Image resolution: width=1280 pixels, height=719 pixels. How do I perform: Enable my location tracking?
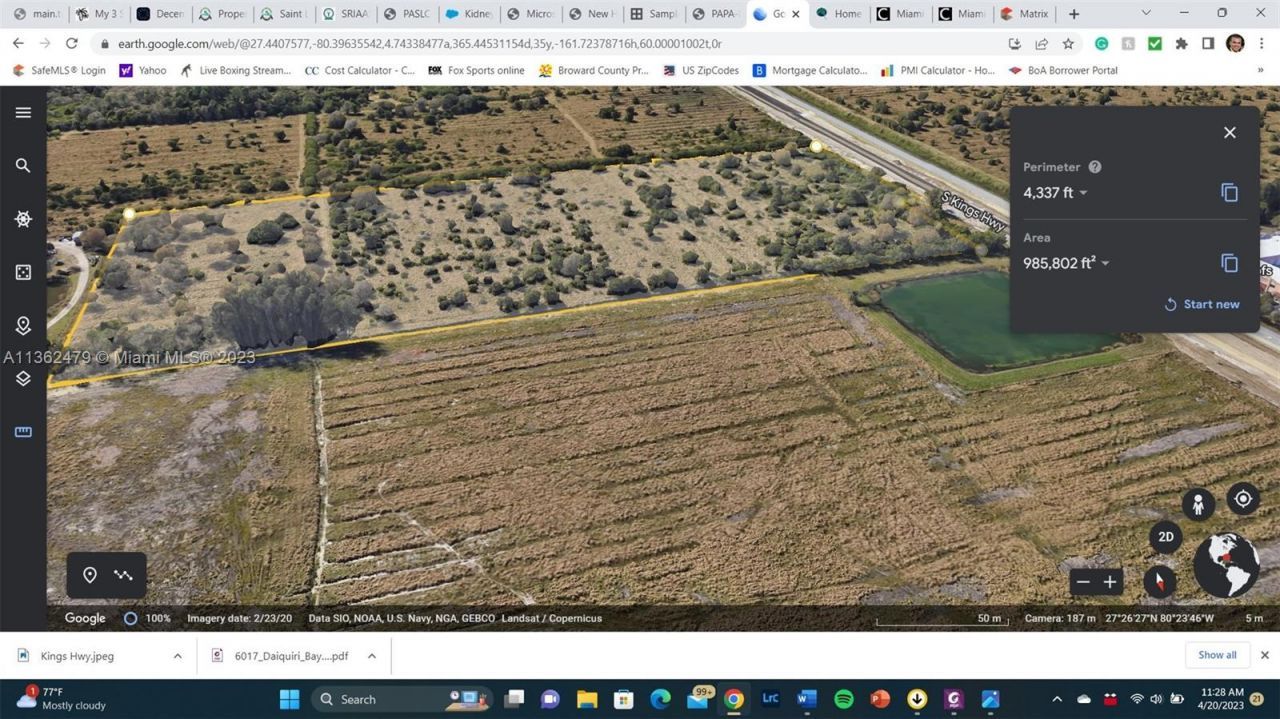coord(1242,498)
